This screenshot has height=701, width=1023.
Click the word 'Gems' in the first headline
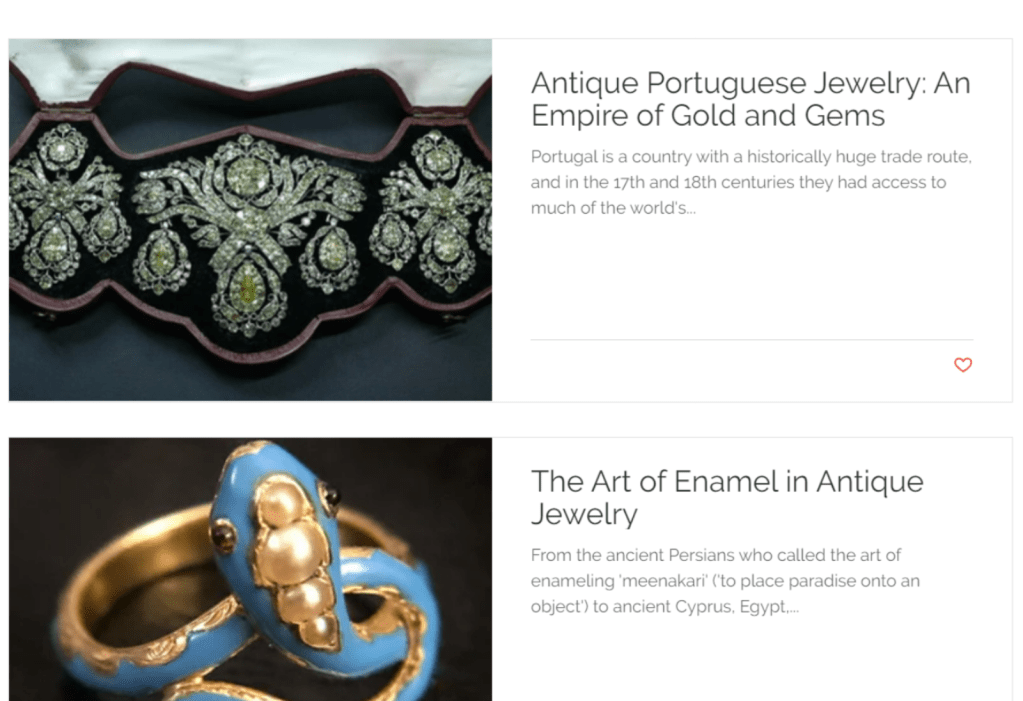844,116
